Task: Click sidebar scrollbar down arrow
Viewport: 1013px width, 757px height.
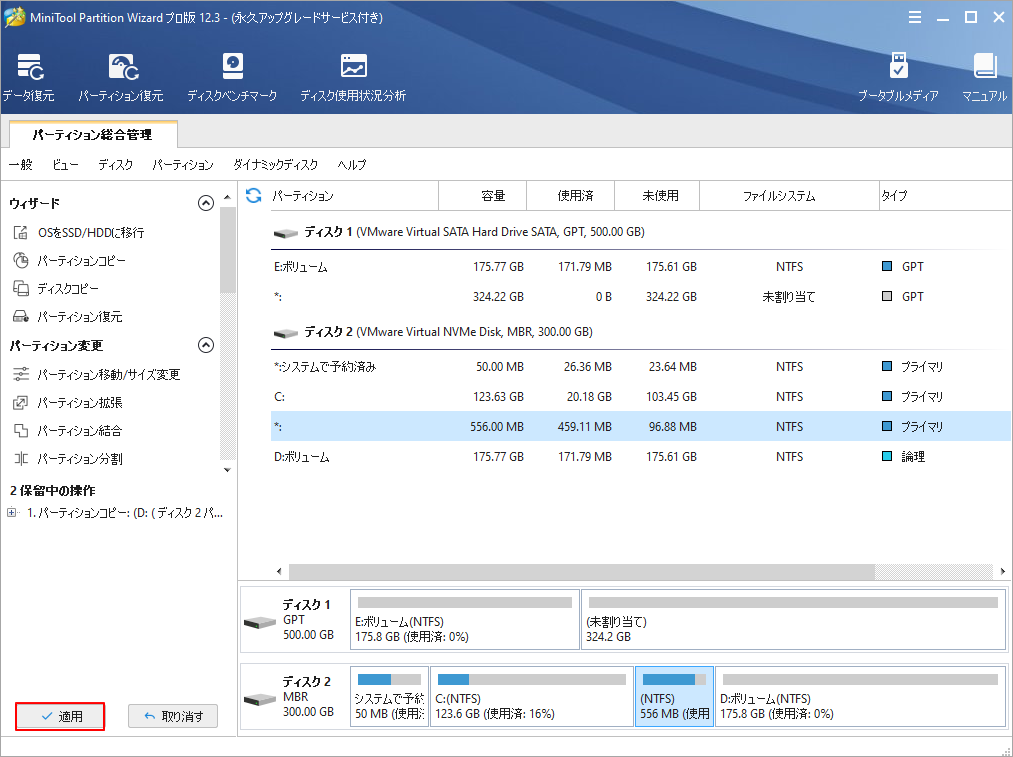Action: point(227,470)
